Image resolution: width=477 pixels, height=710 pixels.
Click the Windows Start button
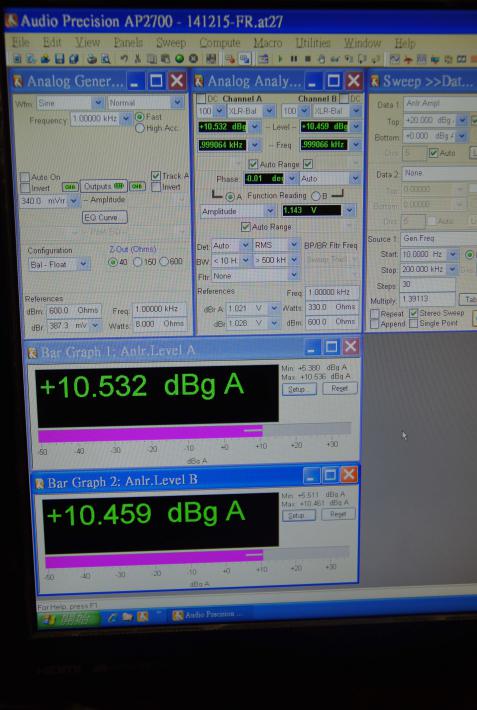tap(68, 618)
